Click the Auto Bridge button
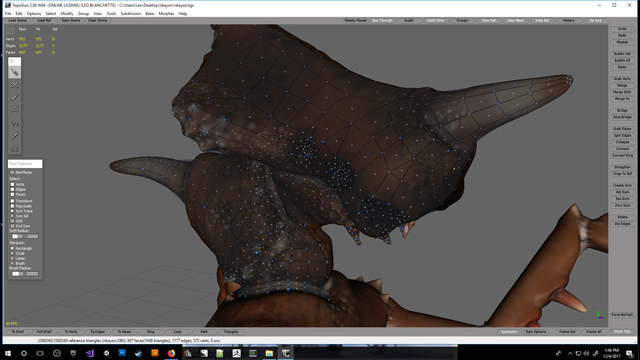Image resolution: width=640 pixels, height=360 pixels. tap(622, 117)
